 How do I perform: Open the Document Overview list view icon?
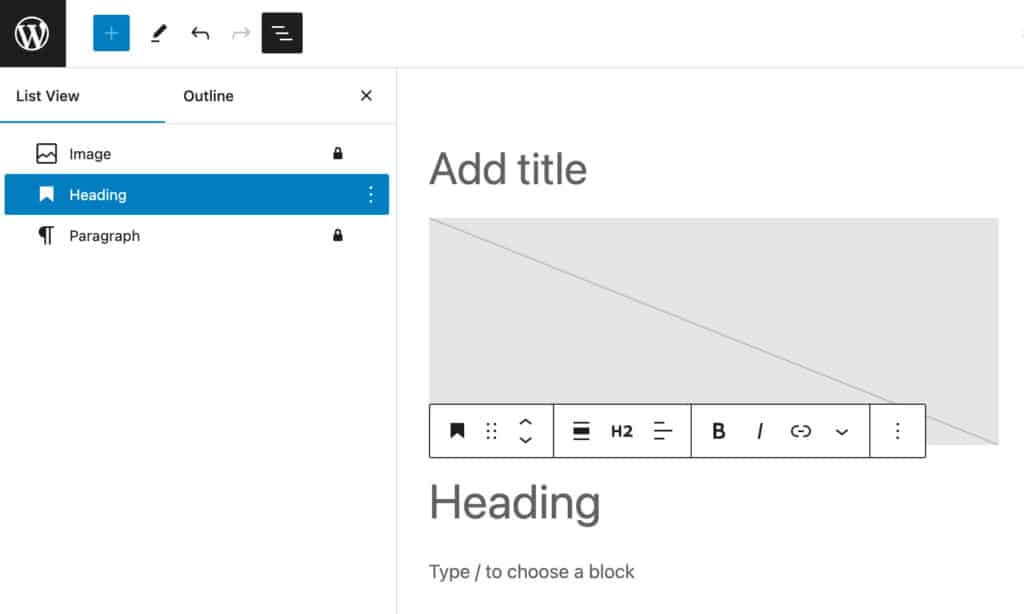point(281,33)
